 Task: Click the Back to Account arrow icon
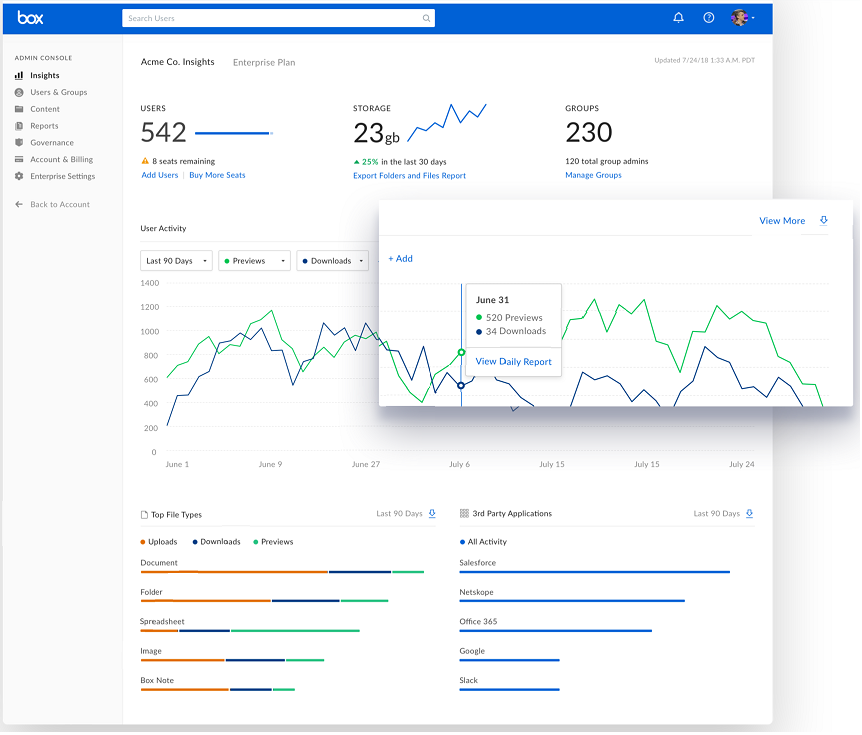pyautogui.click(x=19, y=205)
